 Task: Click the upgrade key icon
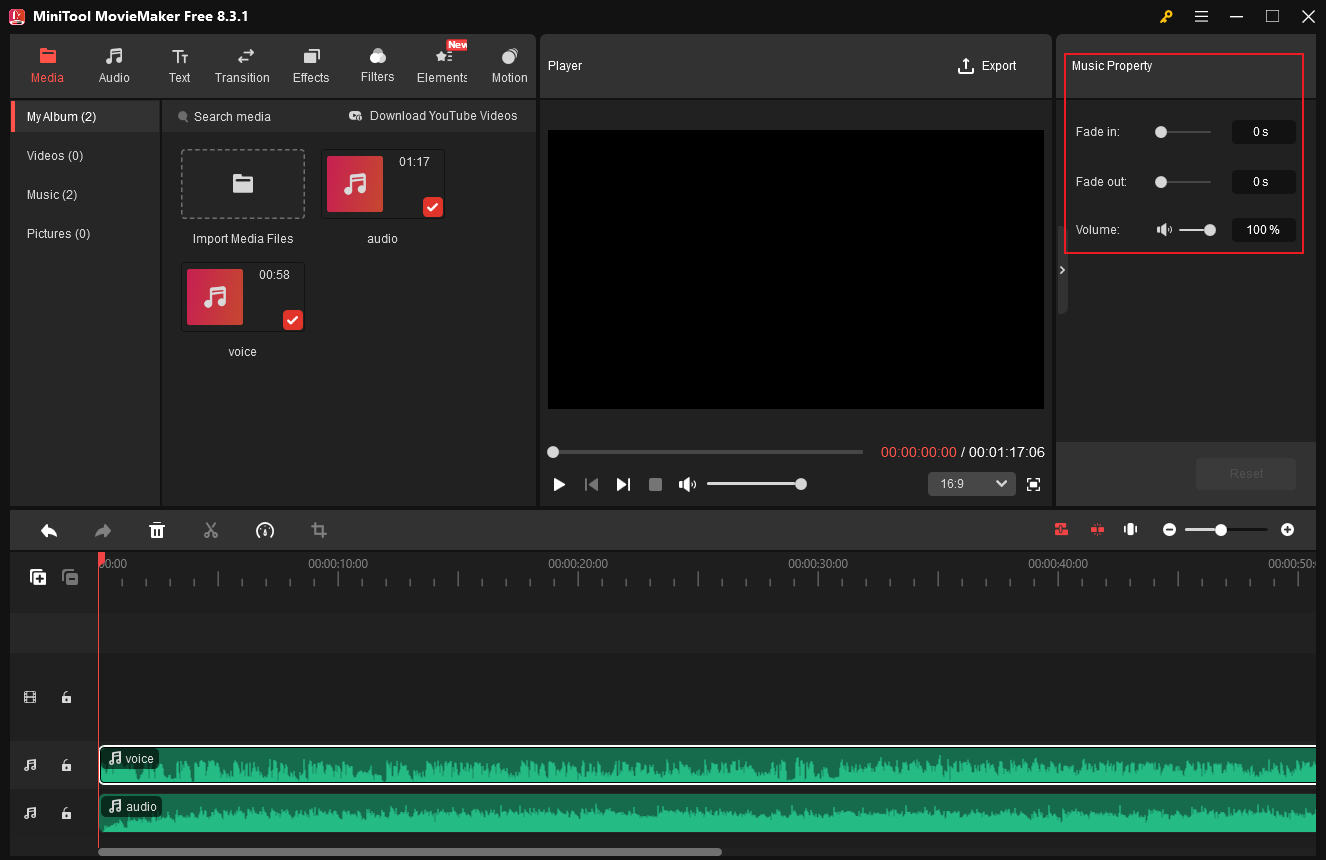pyautogui.click(x=1166, y=16)
